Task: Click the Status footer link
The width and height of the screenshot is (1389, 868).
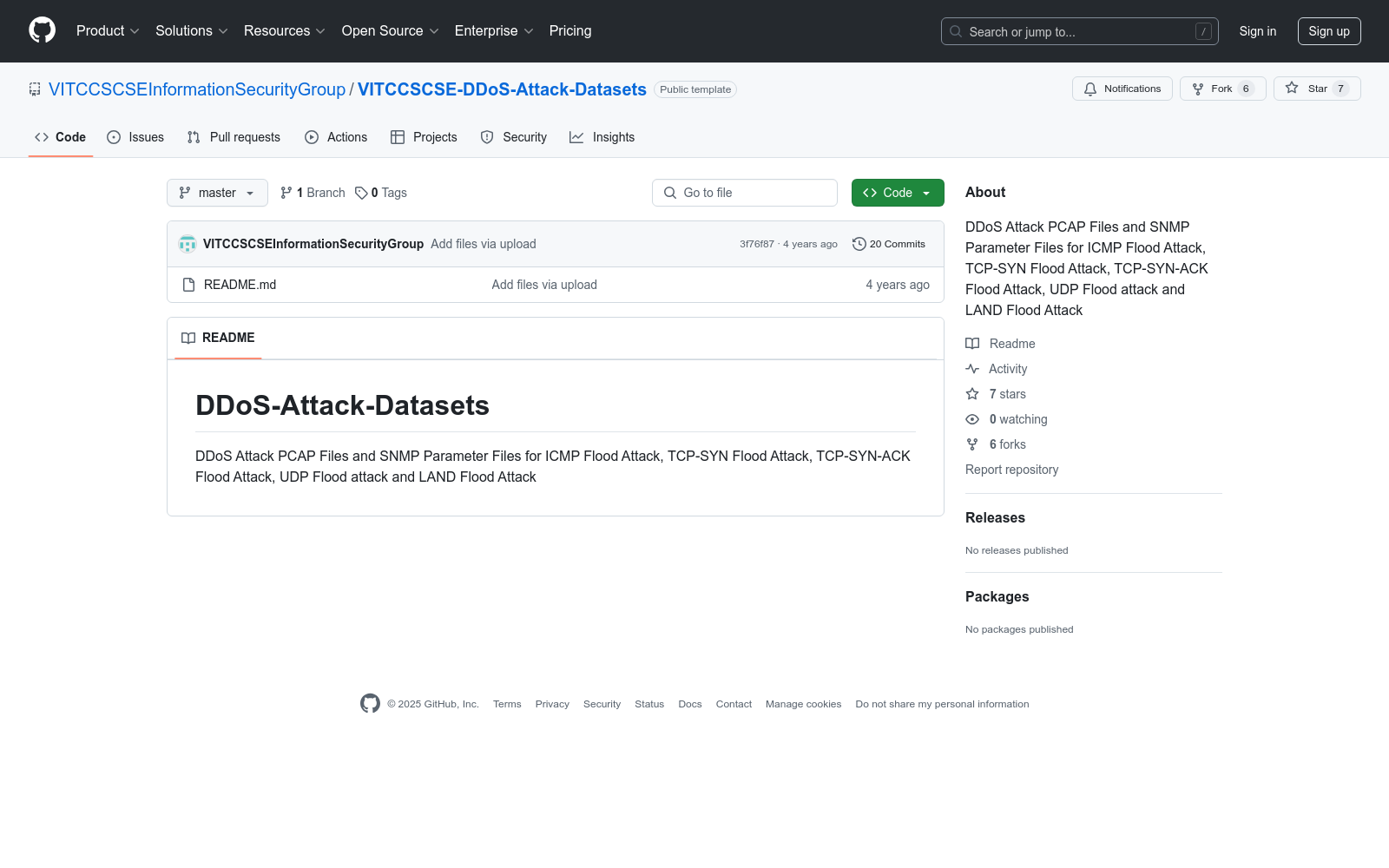Action: (x=649, y=704)
